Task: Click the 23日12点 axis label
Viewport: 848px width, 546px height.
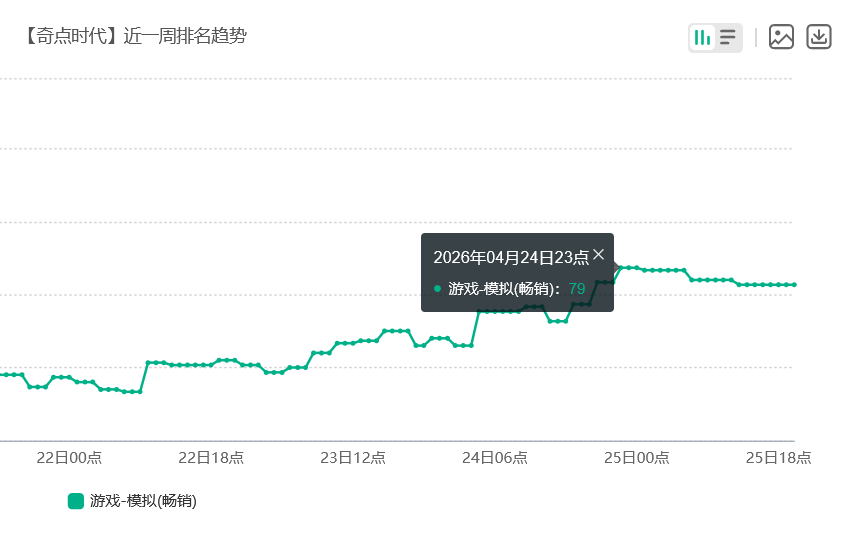Action: tap(353, 458)
